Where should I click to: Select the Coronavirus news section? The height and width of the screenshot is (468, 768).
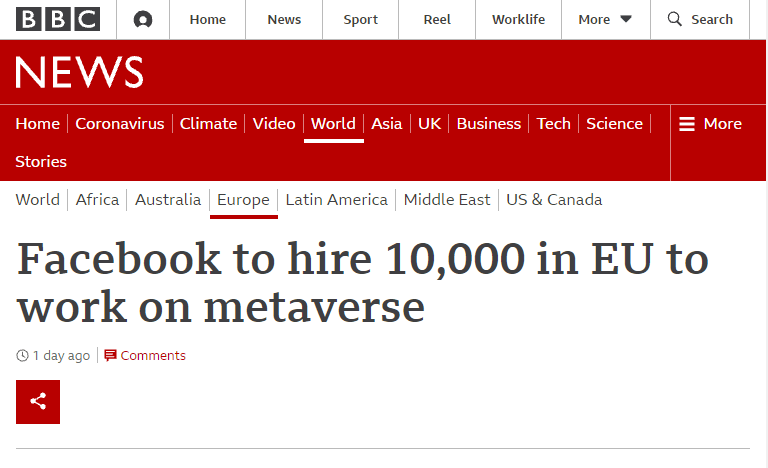tap(119, 124)
